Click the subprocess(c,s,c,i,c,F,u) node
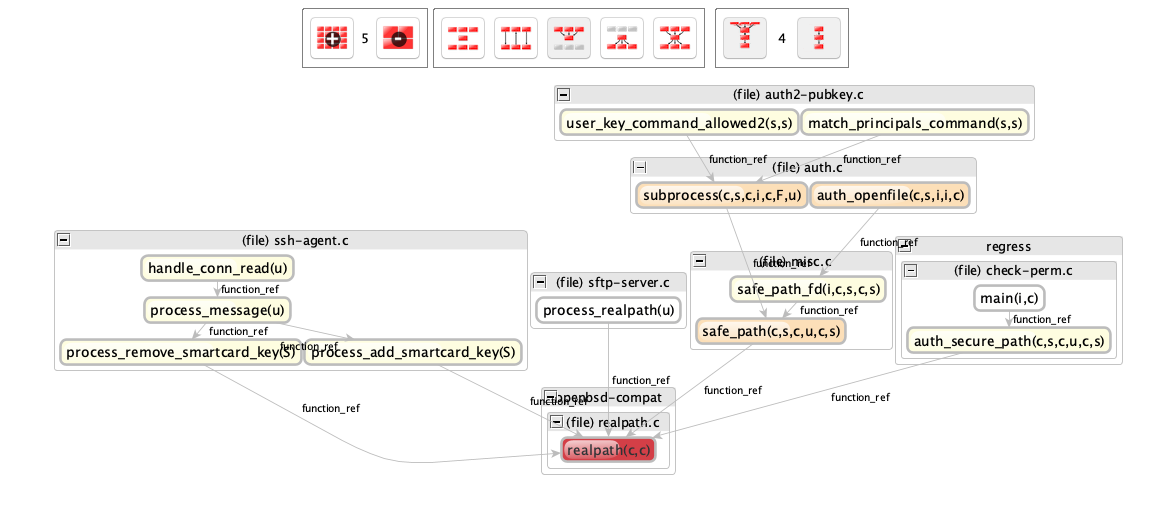Screen dimensions: 1159x515 [x=720, y=195]
